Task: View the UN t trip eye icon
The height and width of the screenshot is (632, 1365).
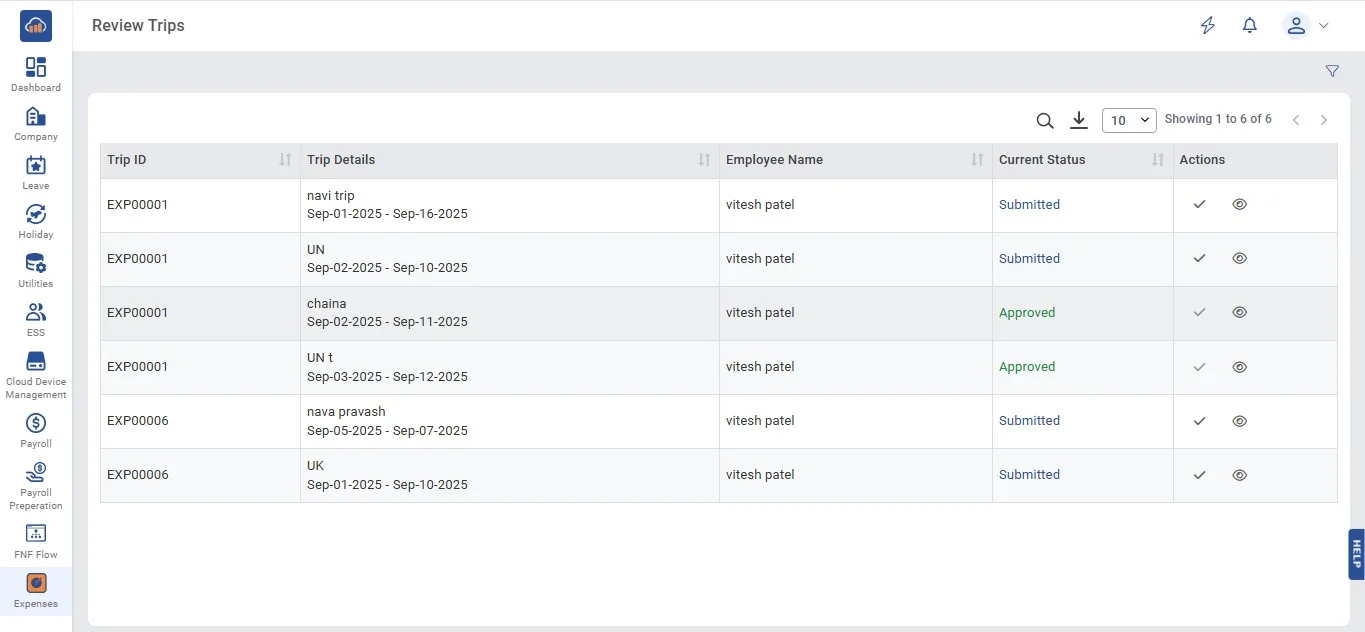Action: (1239, 367)
